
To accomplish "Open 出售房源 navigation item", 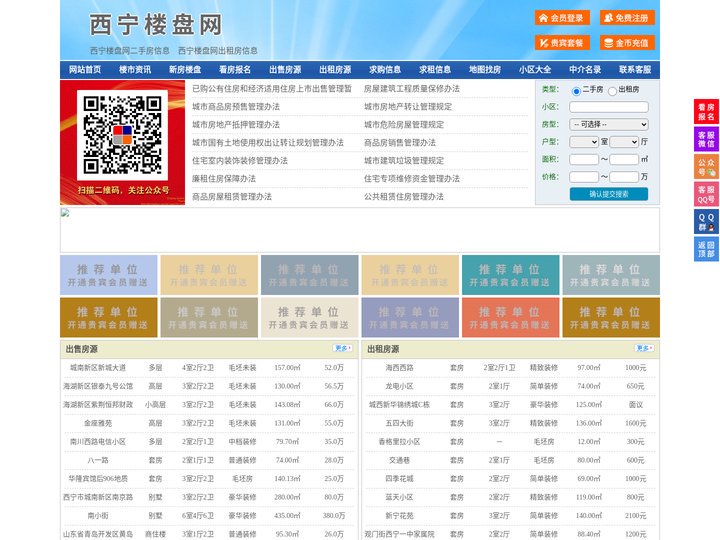I will [285, 70].
